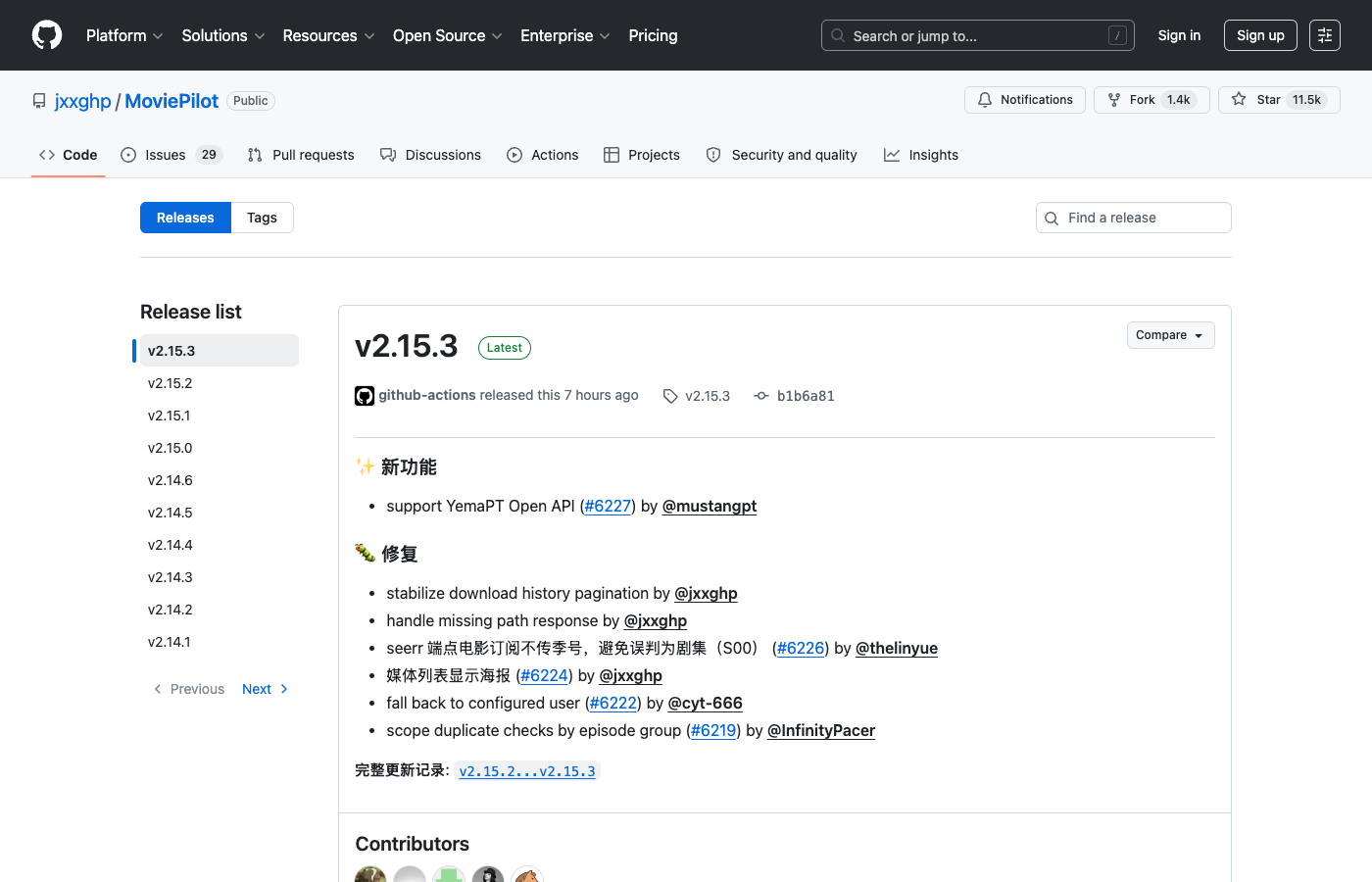The height and width of the screenshot is (882, 1372).
Task: Expand the Solutions menu
Action: 223,35
